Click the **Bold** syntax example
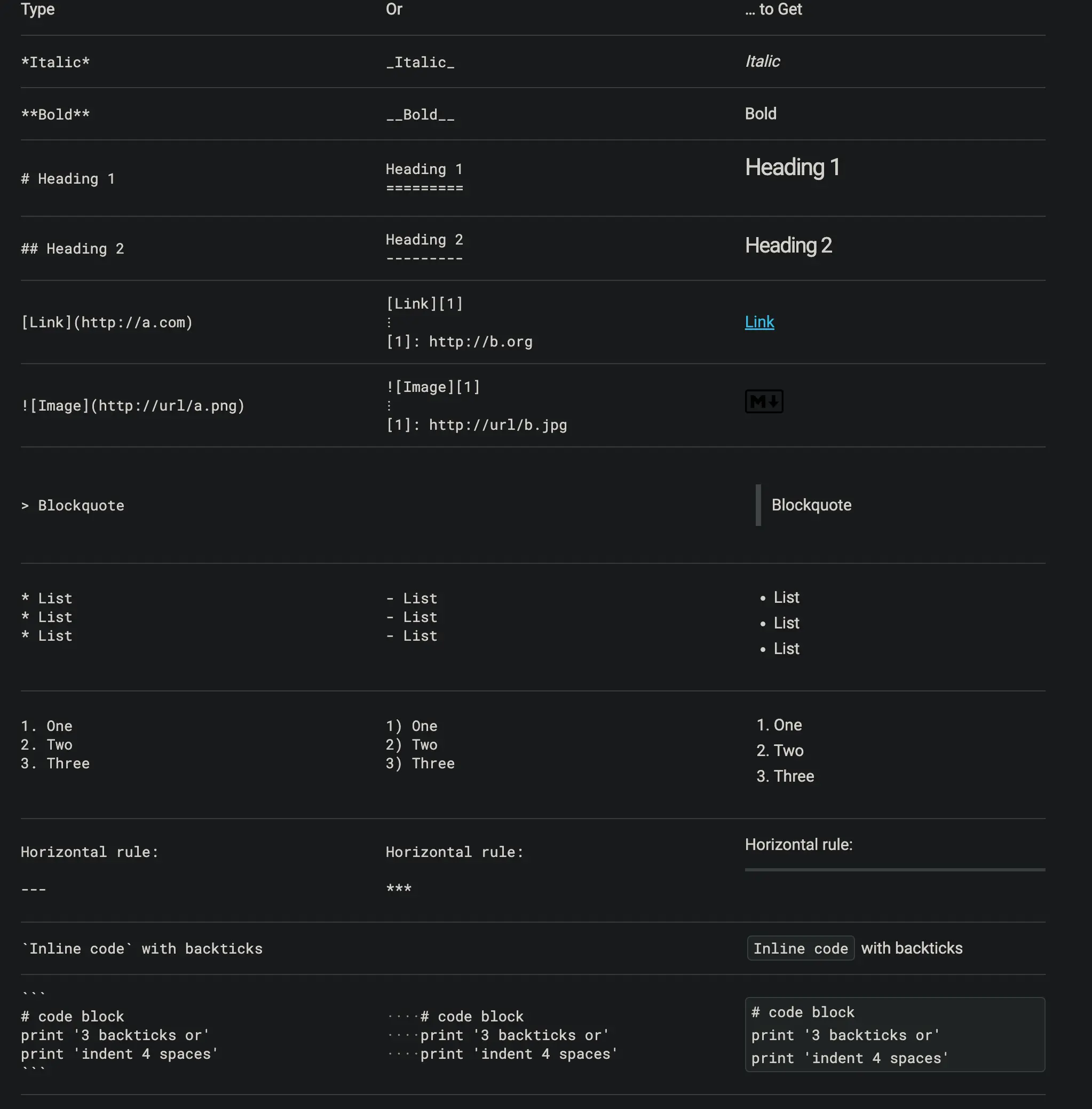The width and height of the screenshot is (1092, 1109). click(x=55, y=114)
